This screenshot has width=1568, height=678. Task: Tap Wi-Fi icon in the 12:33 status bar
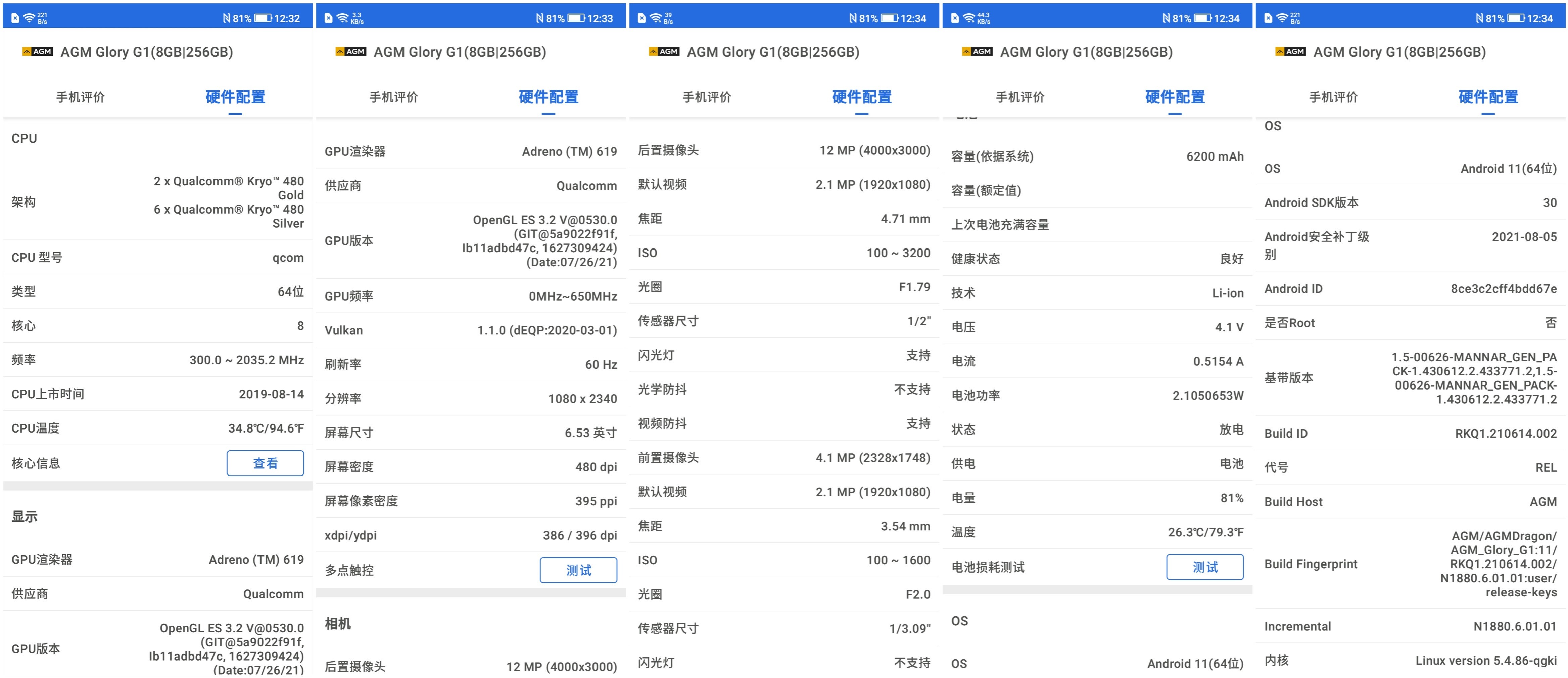tap(343, 18)
